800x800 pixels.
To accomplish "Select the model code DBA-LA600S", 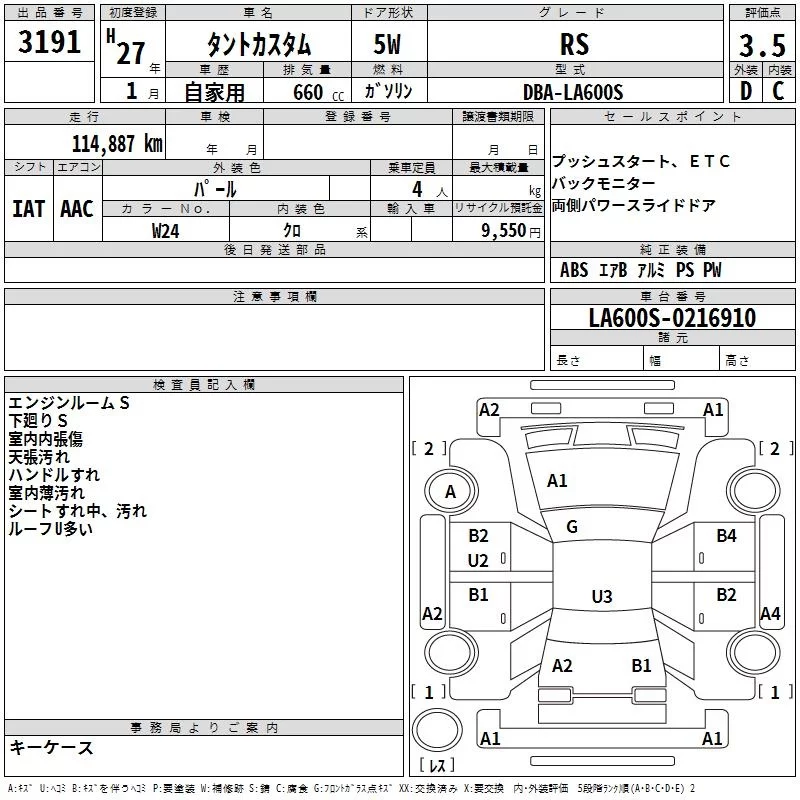I will 573,92.
